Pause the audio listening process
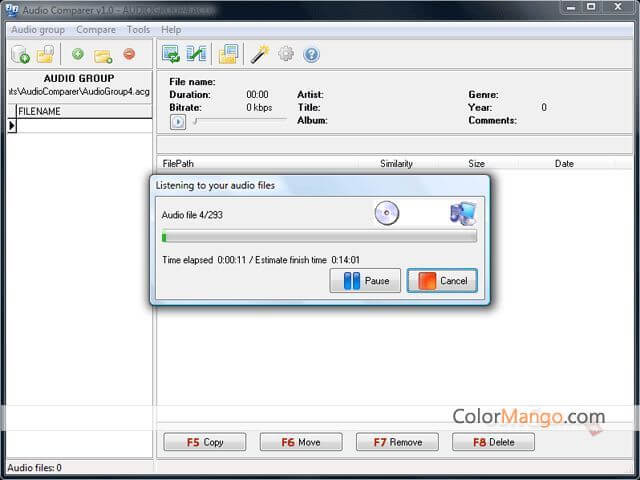Screen dimensions: 640x480 point(365,280)
